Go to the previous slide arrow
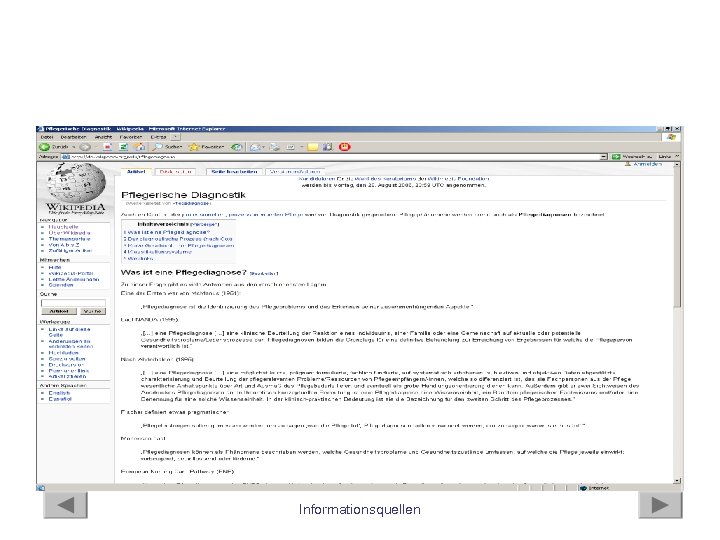The height and width of the screenshot is (540, 720). coord(66,505)
